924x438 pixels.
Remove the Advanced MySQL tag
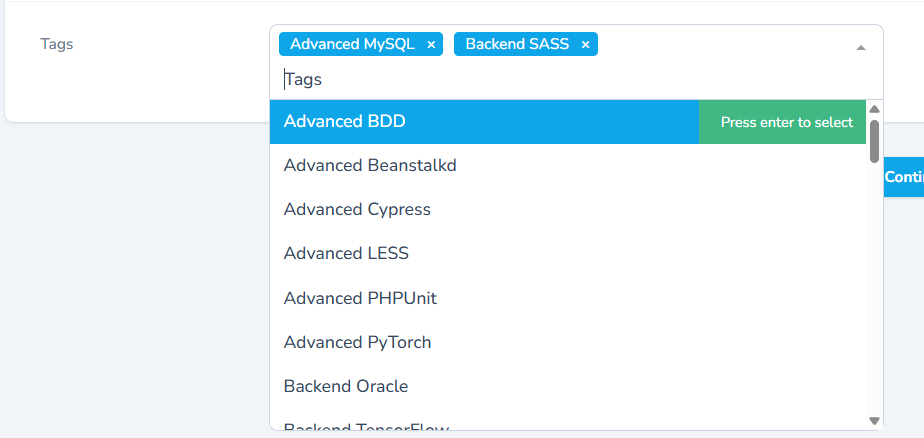pyautogui.click(x=431, y=44)
